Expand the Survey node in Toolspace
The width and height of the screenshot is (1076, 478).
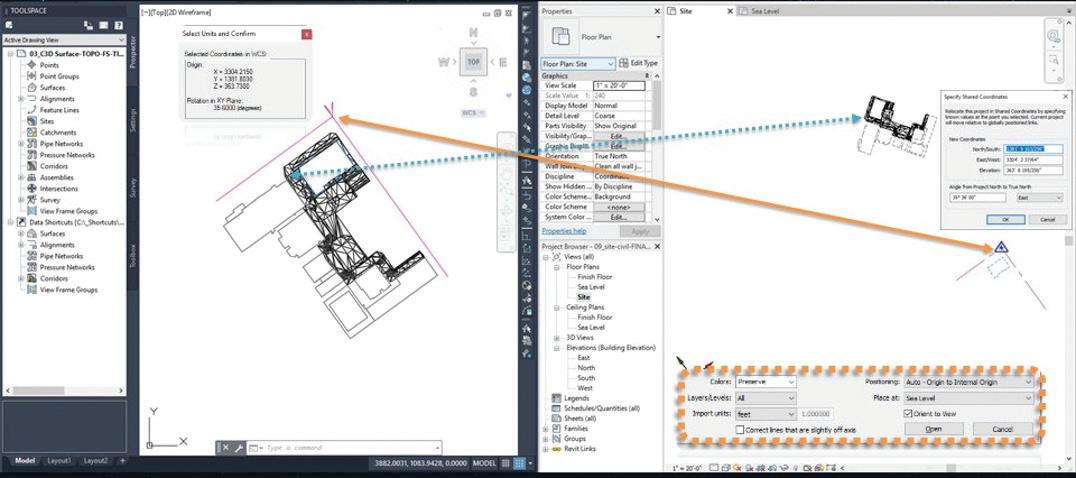coord(21,200)
